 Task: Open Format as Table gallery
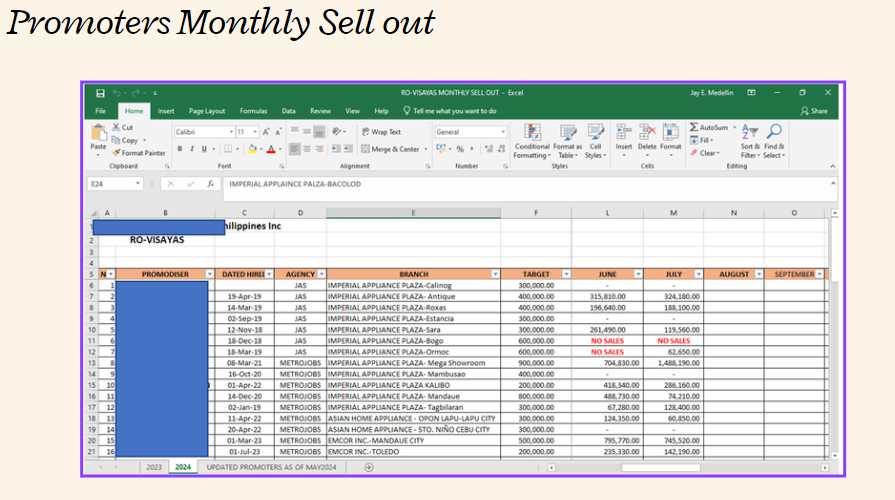[x=567, y=142]
